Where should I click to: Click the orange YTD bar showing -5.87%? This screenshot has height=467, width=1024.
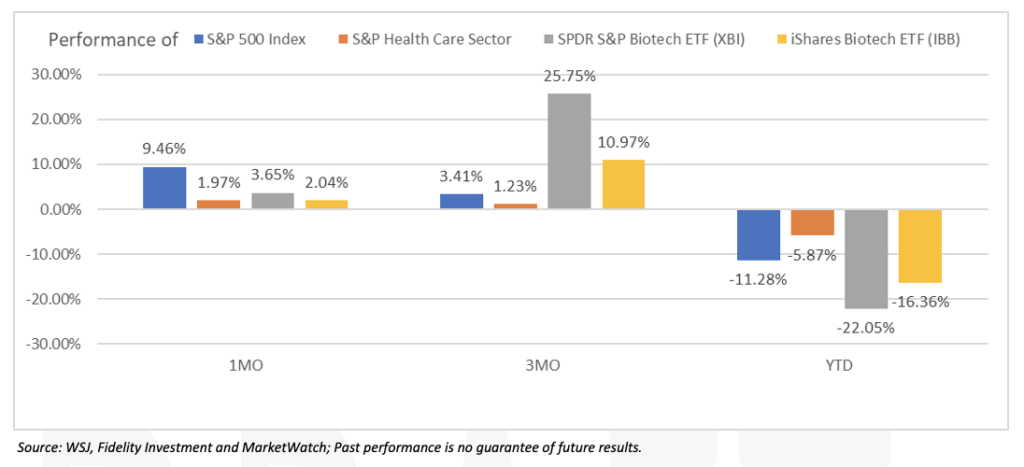(812, 222)
